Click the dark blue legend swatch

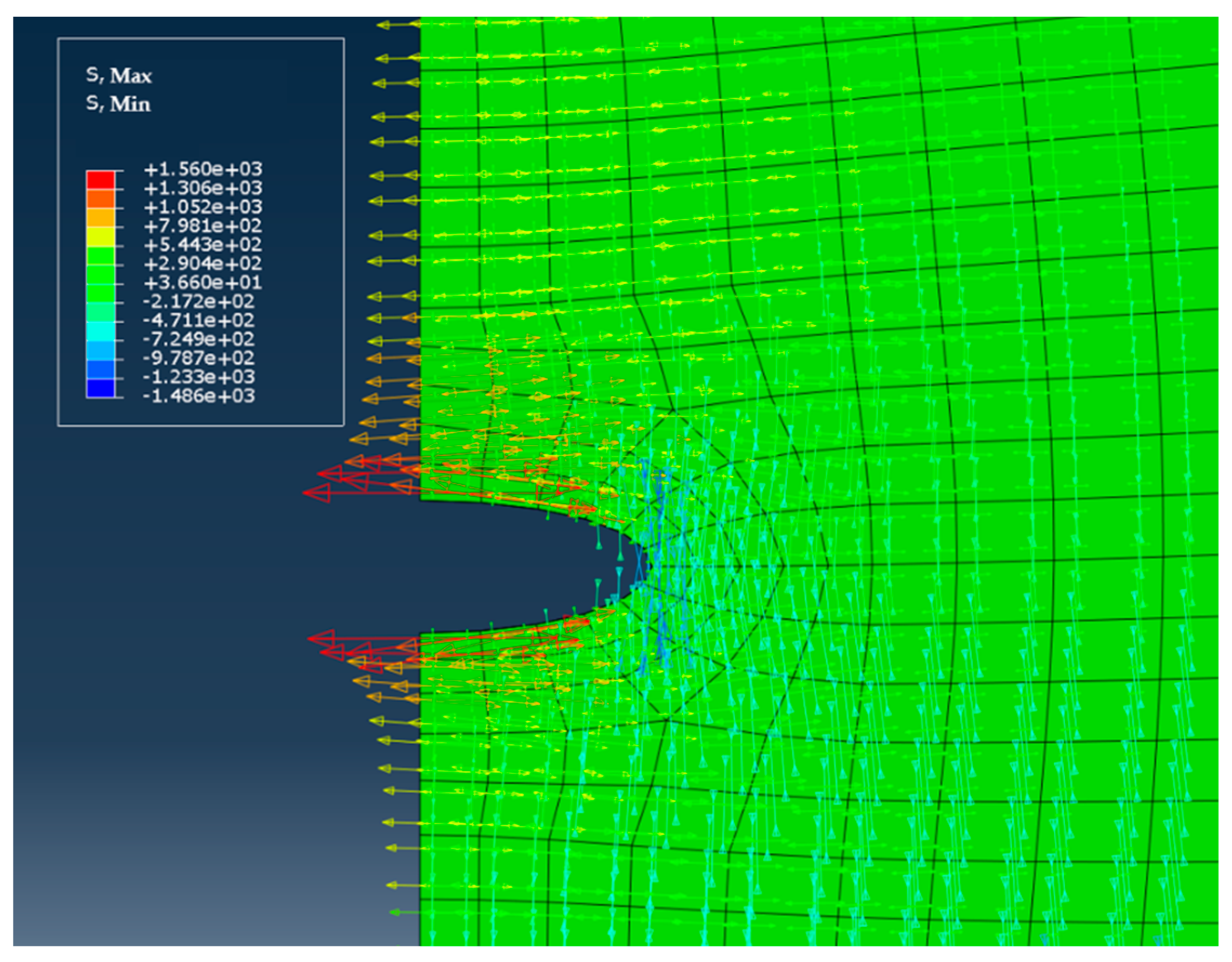click(101, 388)
